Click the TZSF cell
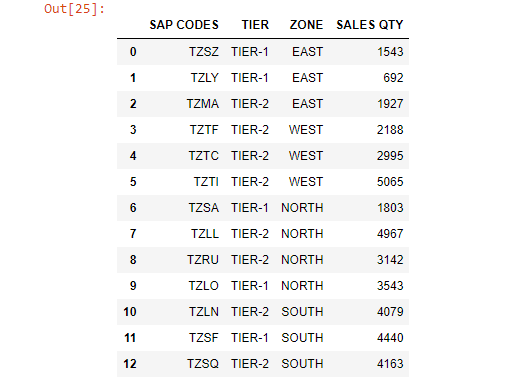Screen dimensions: 520x386 [x=204, y=338]
